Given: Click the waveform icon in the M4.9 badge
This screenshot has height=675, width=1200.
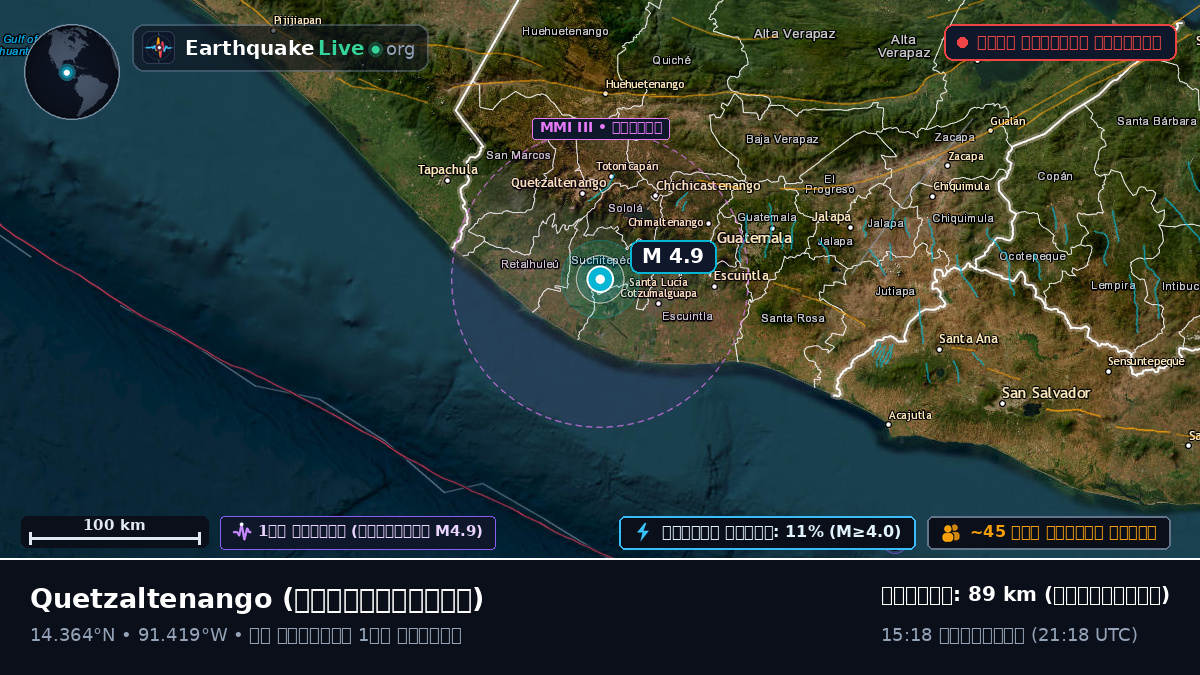Looking at the screenshot, I should (x=241, y=532).
